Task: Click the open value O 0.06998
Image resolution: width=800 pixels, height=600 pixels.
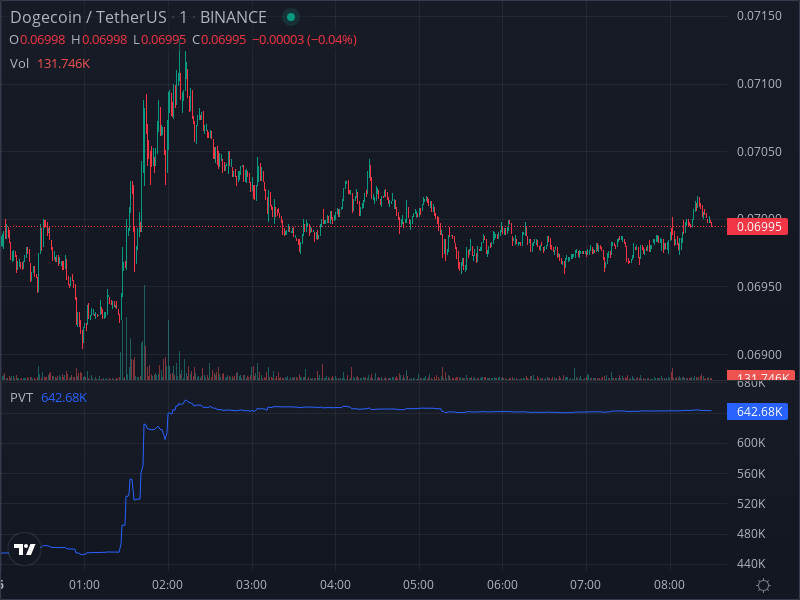Action: (x=37, y=40)
